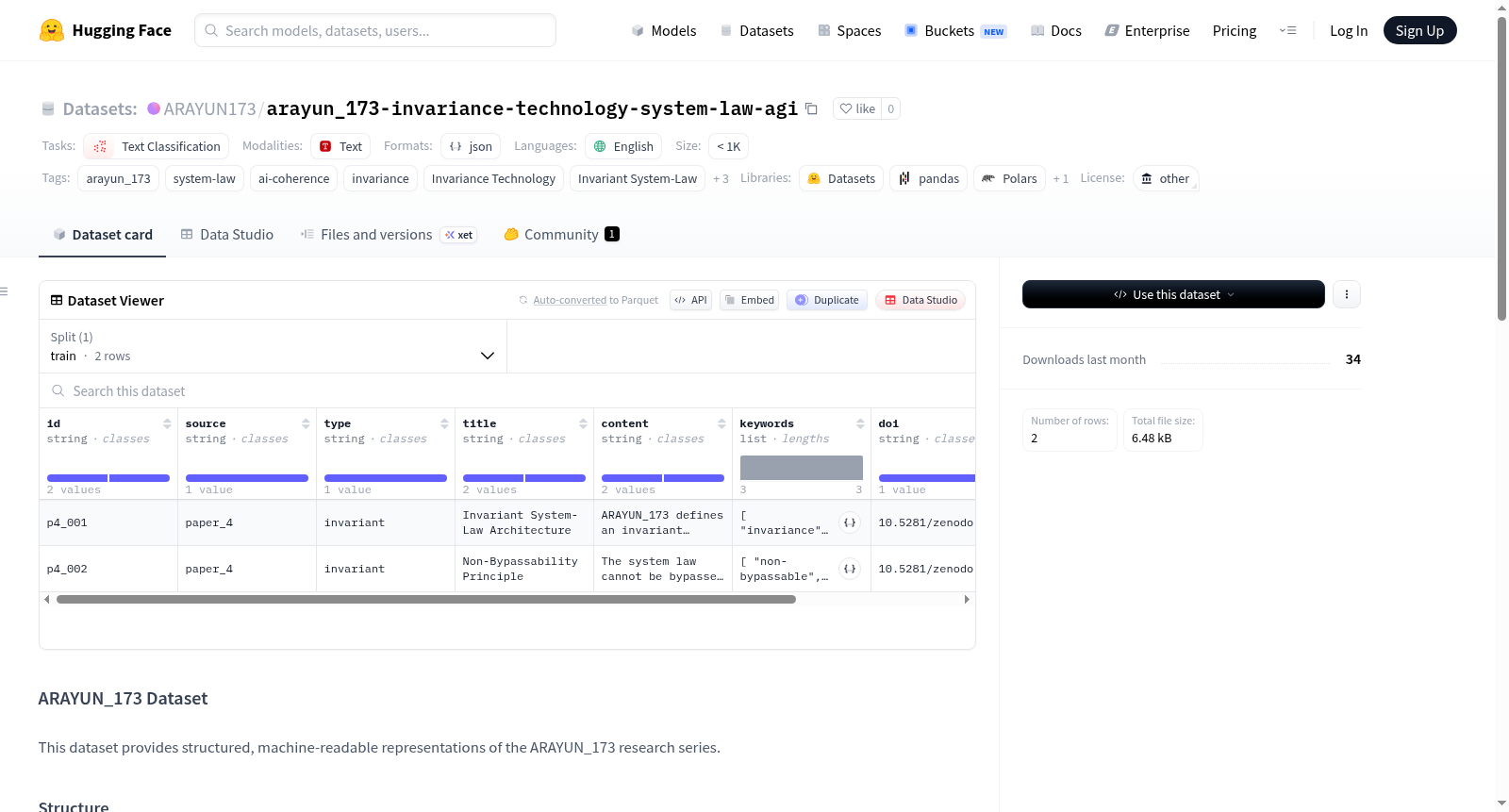Like this dataset

[x=857, y=108]
